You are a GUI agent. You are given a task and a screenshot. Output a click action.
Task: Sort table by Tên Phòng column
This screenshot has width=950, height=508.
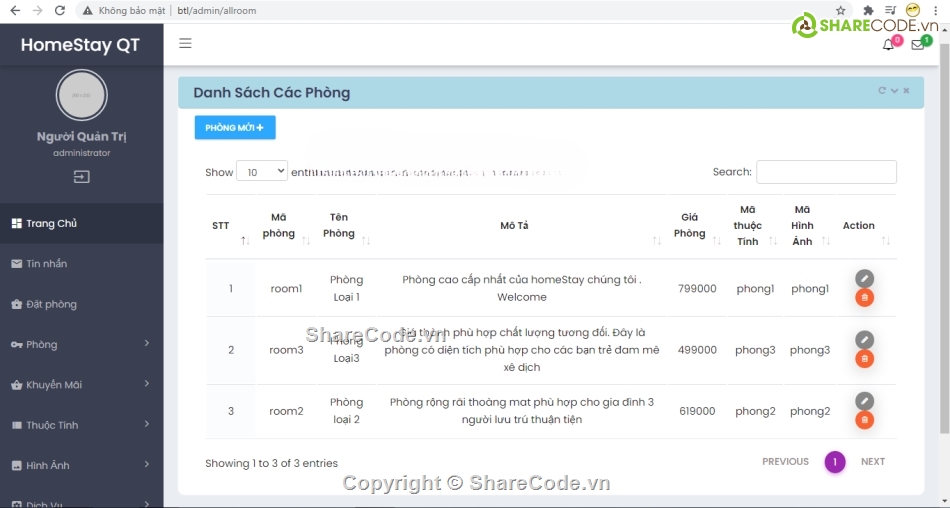(x=347, y=226)
